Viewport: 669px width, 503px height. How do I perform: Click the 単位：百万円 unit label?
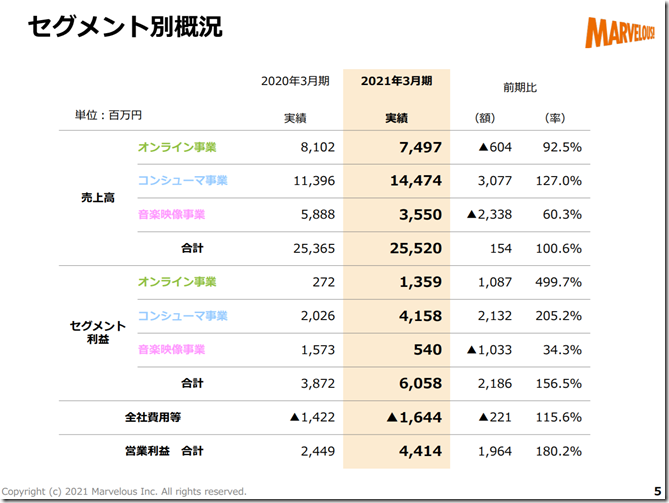pos(108,115)
